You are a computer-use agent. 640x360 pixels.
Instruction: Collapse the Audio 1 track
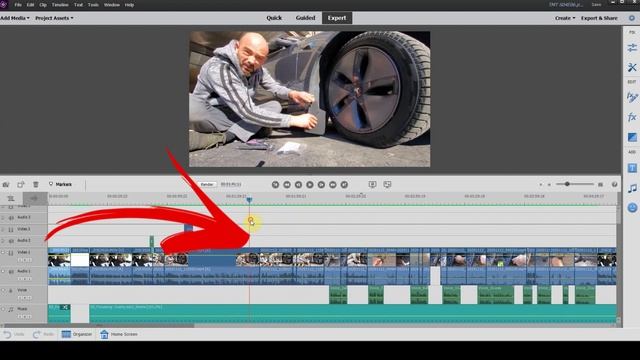(3, 271)
